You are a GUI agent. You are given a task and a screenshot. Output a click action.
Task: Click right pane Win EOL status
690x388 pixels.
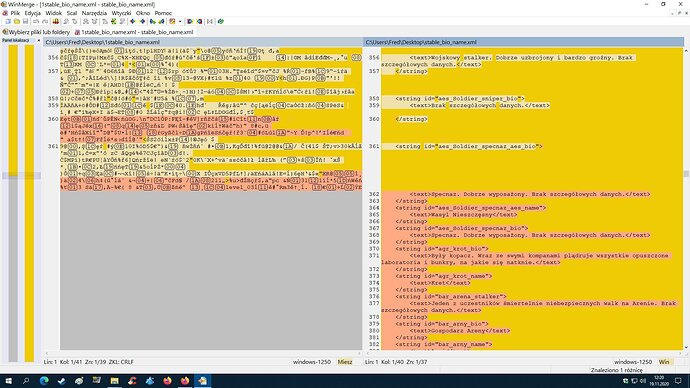click(664, 362)
